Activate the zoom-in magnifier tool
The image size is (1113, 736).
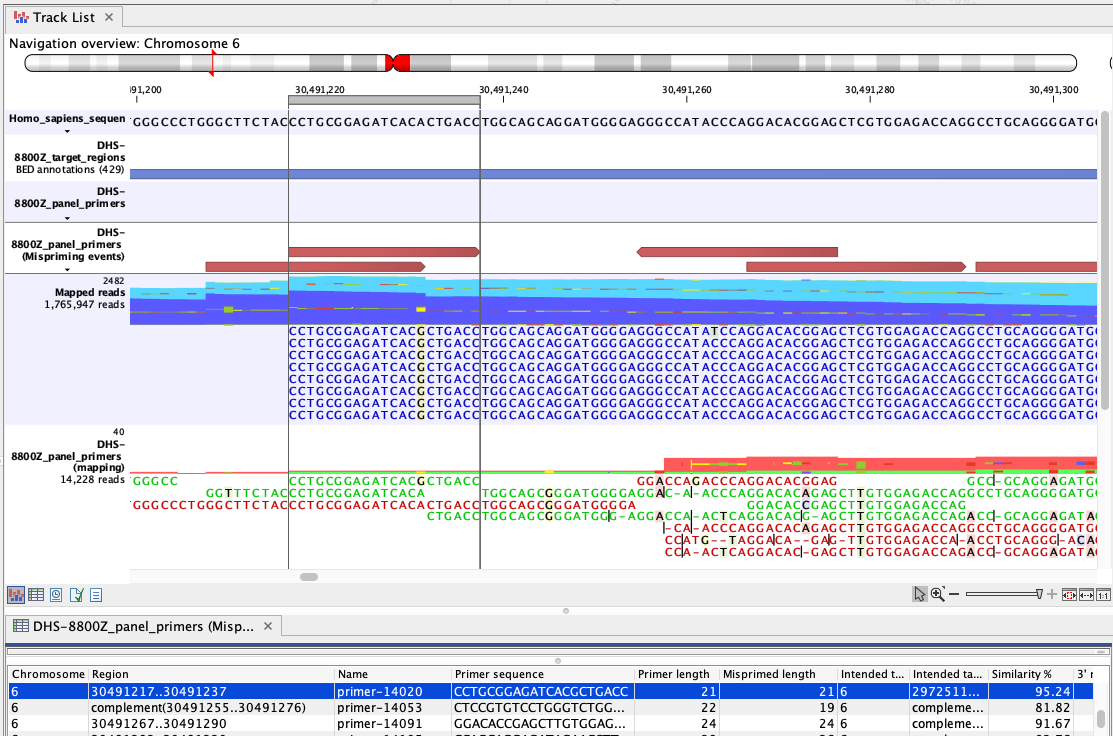[x=937, y=594]
